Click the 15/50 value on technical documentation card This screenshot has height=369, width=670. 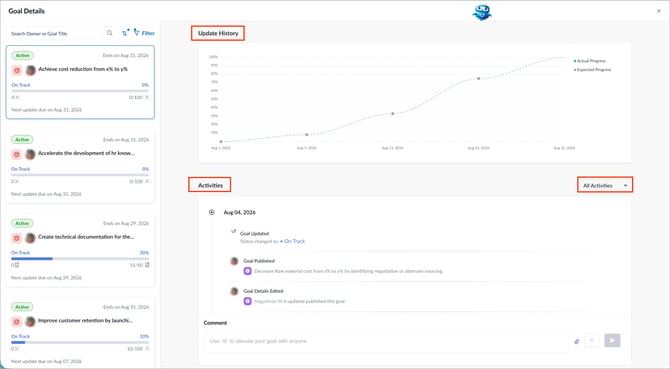[136, 265]
